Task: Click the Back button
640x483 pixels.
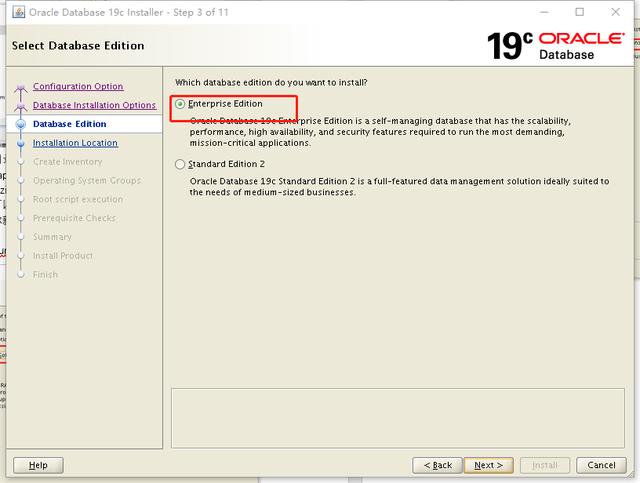Action: click(438, 465)
